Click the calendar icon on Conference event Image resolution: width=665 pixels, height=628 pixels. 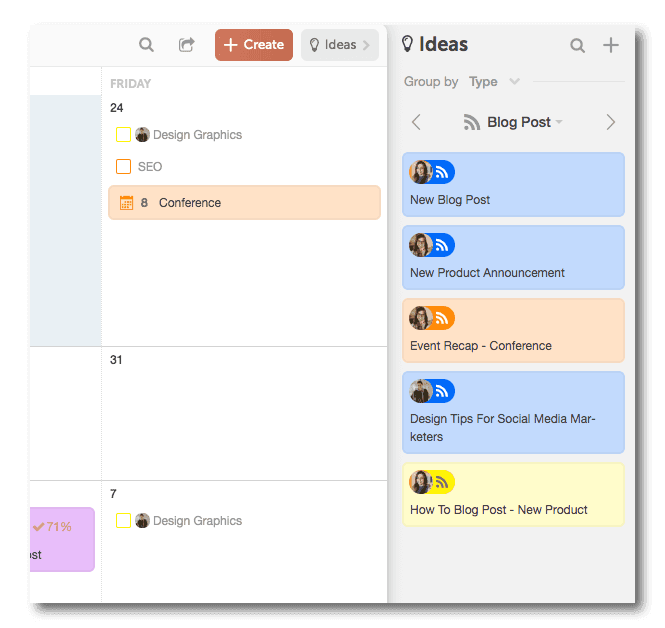126,203
